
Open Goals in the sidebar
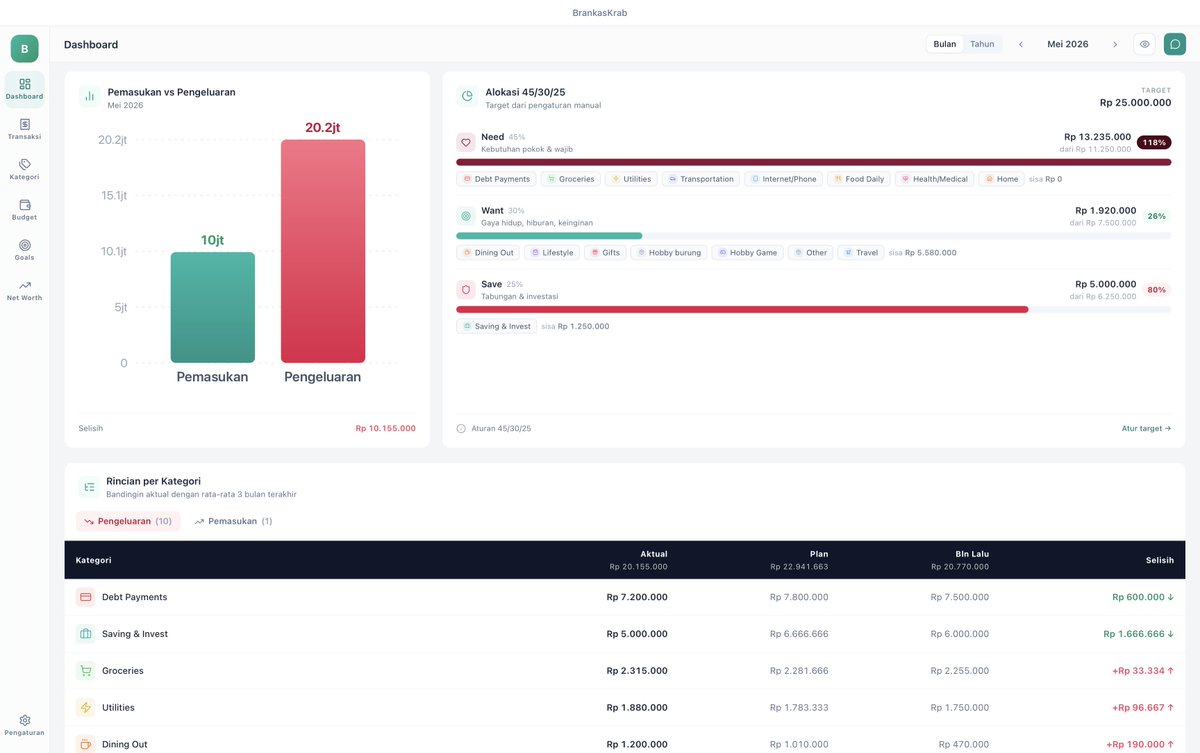[24, 250]
